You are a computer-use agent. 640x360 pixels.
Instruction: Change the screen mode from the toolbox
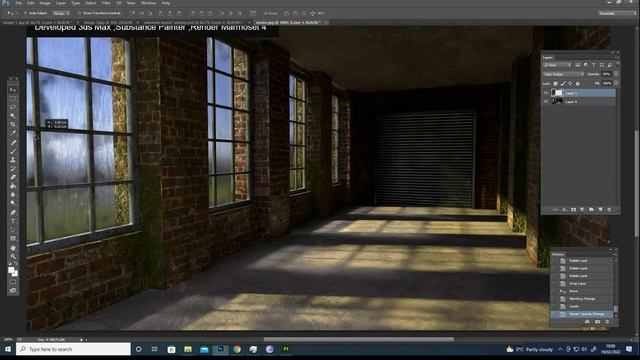click(x=13, y=291)
